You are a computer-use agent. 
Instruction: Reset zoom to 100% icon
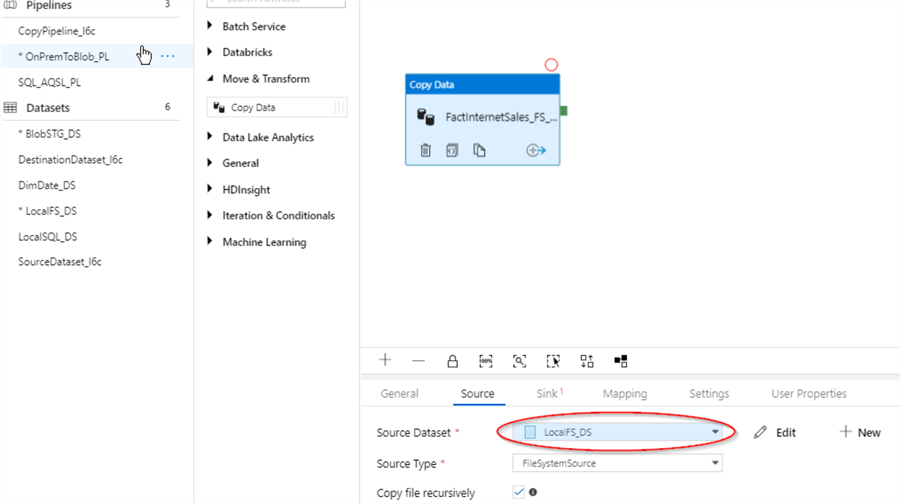click(x=486, y=361)
